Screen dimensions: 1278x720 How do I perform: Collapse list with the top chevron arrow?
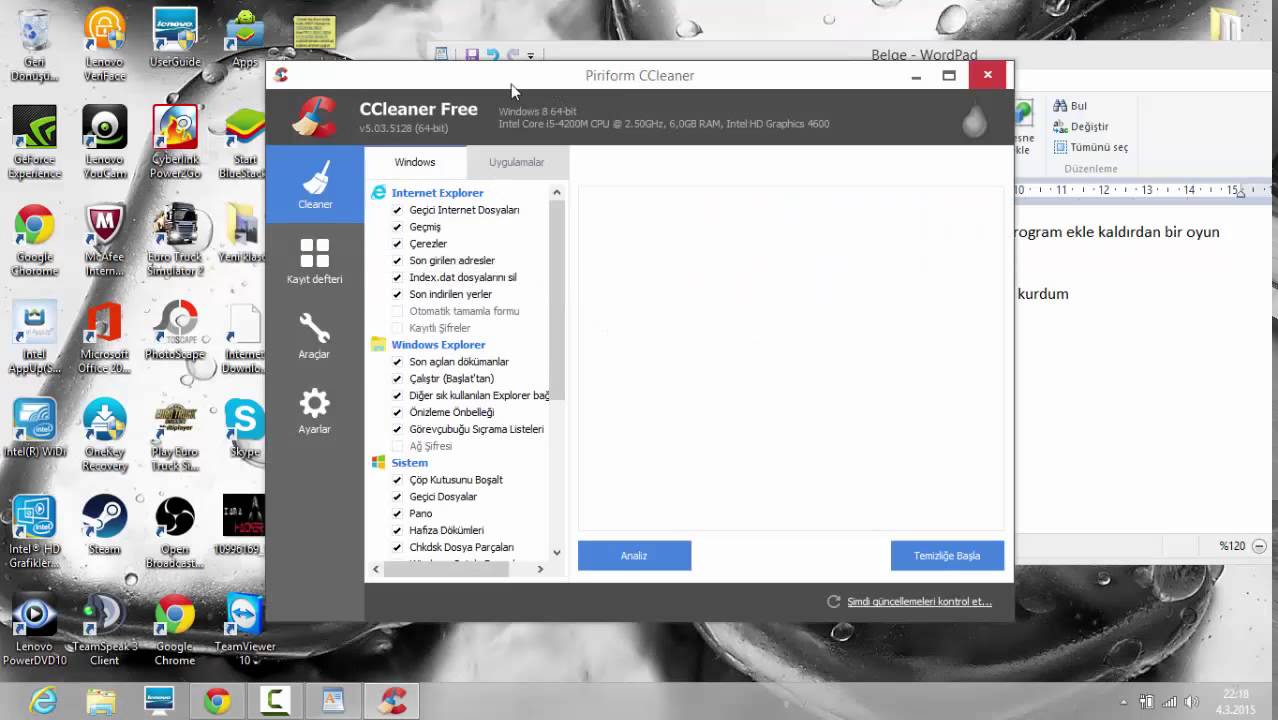click(557, 193)
